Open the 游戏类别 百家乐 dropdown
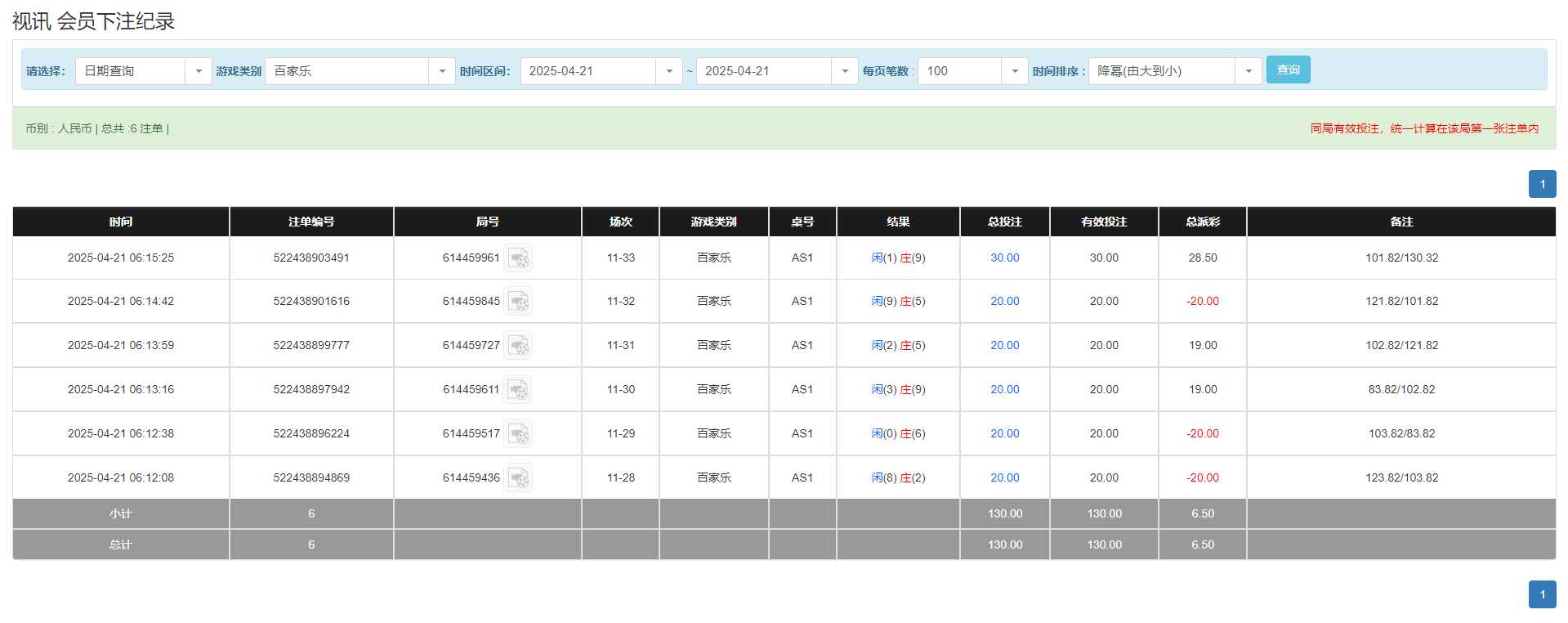Screen dimensions: 1568x623 click(x=441, y=71)
